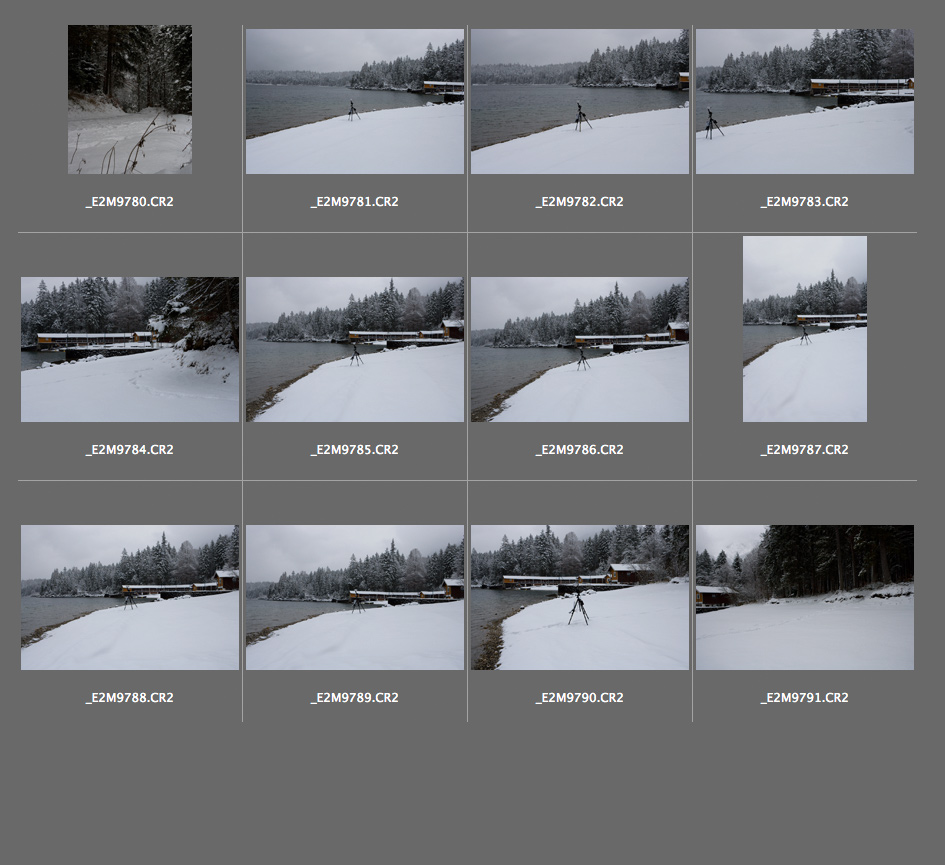Click the _E2M9781.CR2 photo thumbnail
945x865 pixels.
[x=354, y=101]
